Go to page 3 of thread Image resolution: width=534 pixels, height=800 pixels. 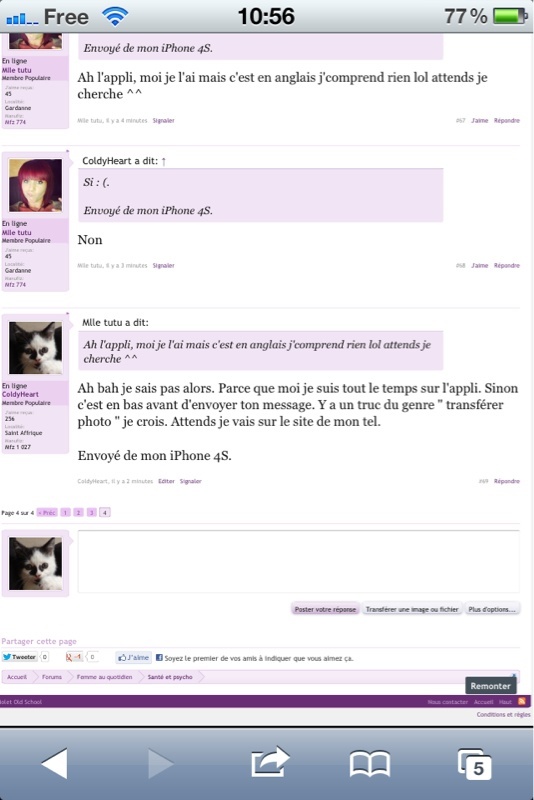[91, 512]
